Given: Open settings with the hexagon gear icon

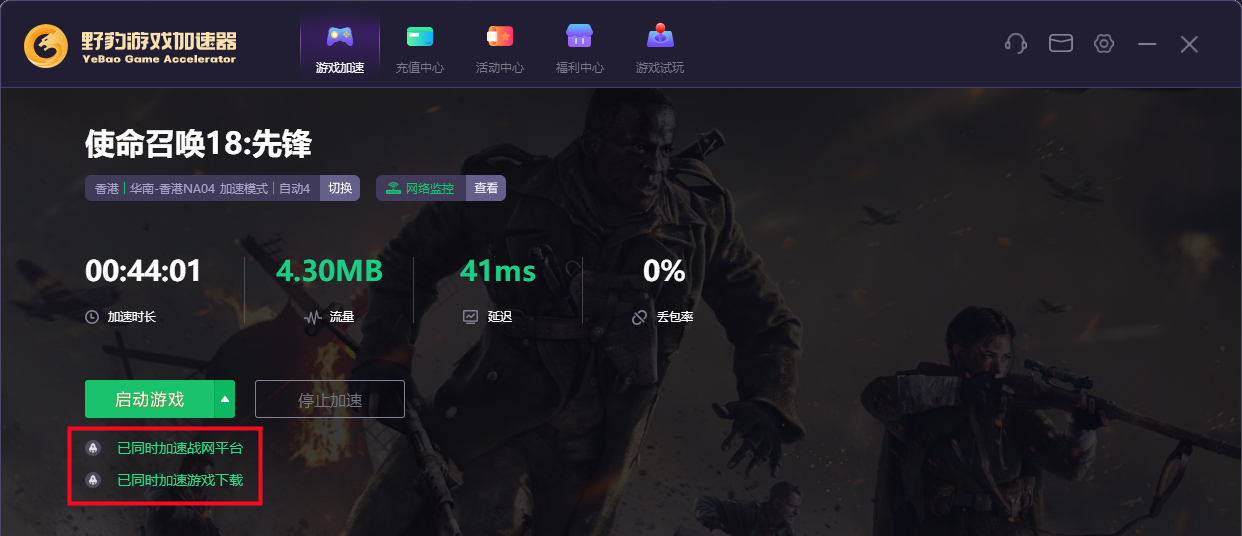Looking at the screenshot, I should [x=1104, y=44].
